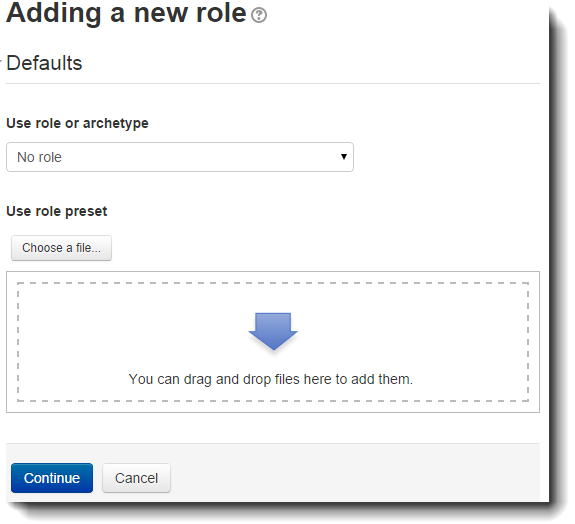Screen dimensions: 575x524
Task: Open the Use role or archetype dropdown
Action: pyautogui.click(x=180, y=157)
